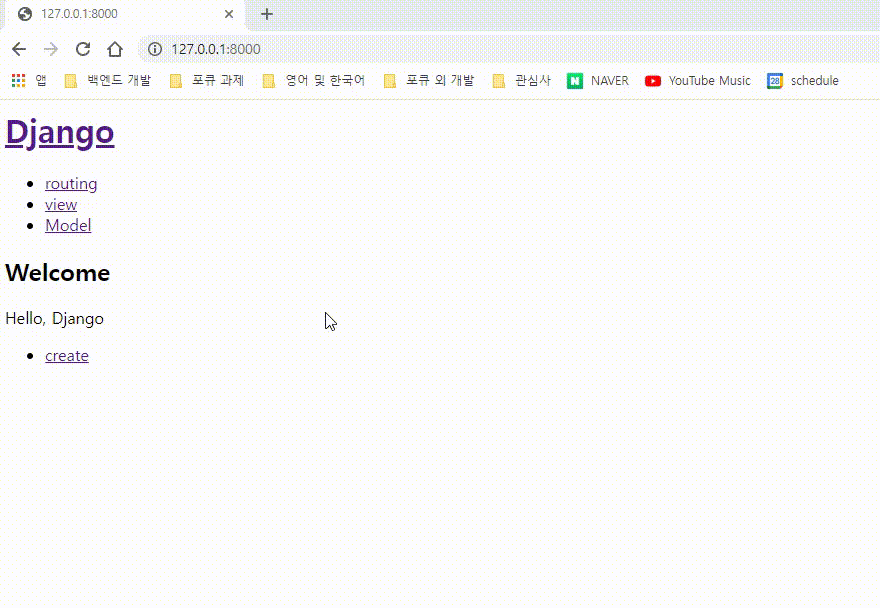Open the 포큐 과제 bookmark folder
Viewport: 880px width, 608px height.
[x=207, y=81]
